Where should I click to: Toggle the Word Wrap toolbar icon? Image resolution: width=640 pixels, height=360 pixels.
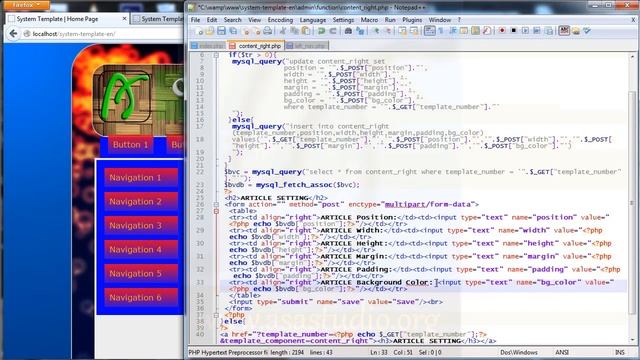430,31
